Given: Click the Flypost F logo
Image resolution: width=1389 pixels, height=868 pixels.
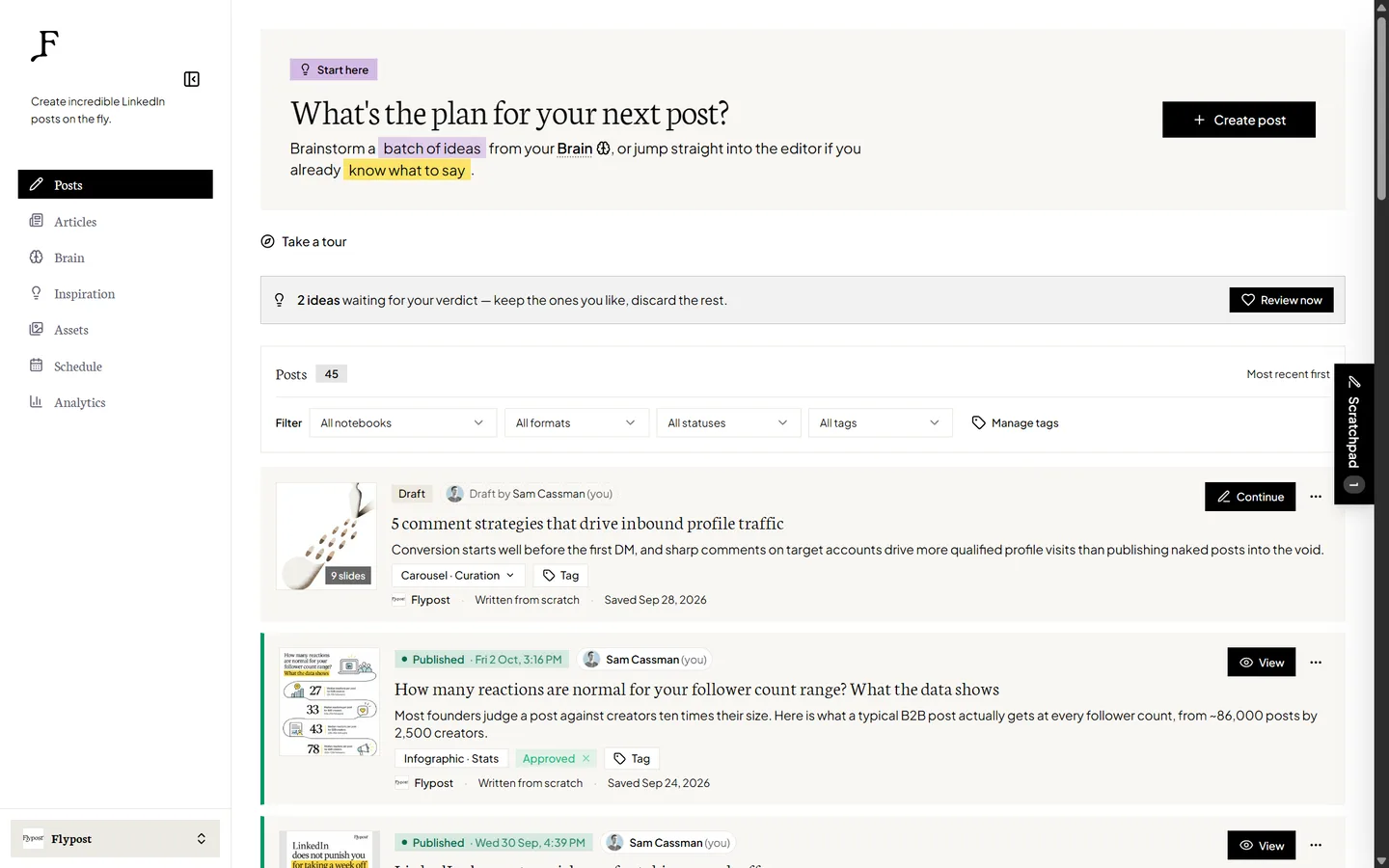Looking at the screenshot, I should click(x=45, y=45).
